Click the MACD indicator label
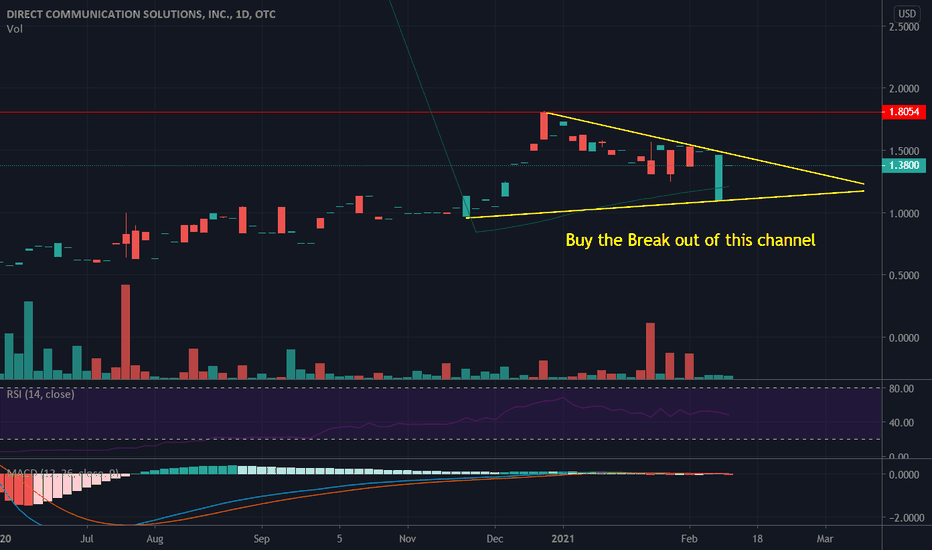This screenshot has height=550, width=932. click(x=62, y=473)
